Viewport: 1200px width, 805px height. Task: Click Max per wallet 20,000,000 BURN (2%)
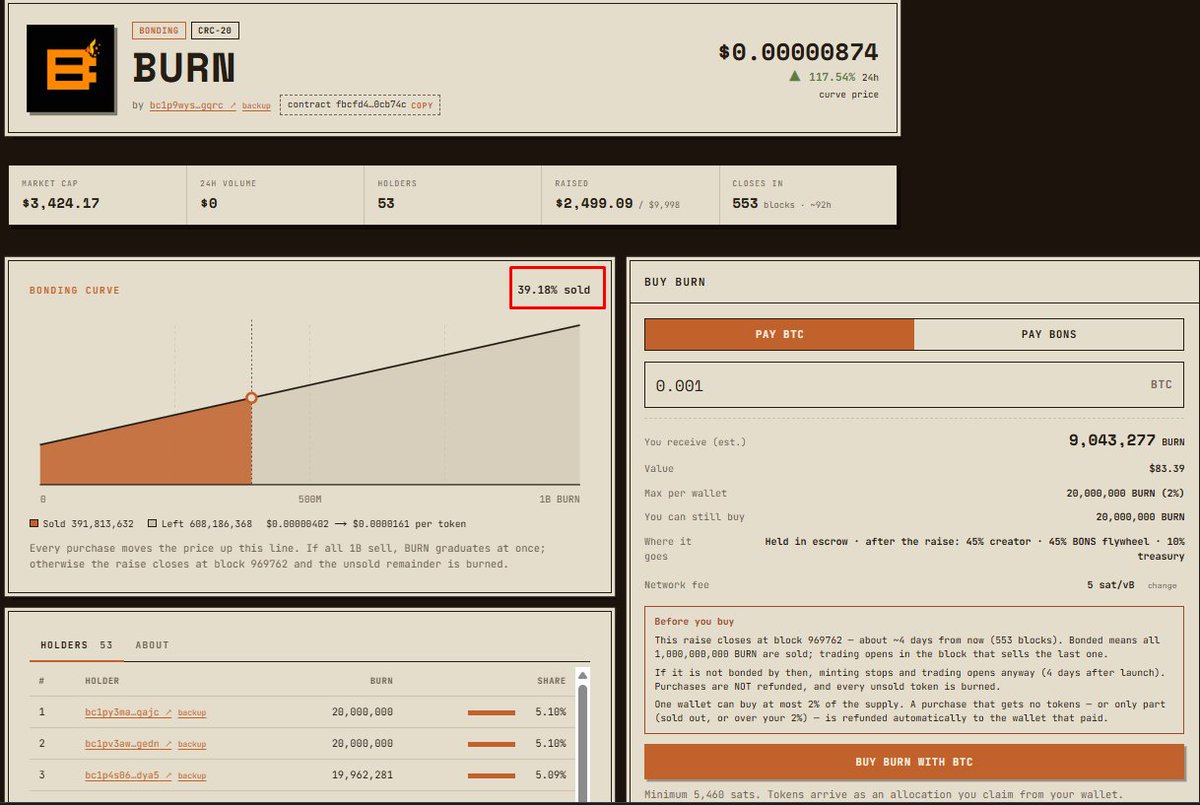[x=1126, y=493]
